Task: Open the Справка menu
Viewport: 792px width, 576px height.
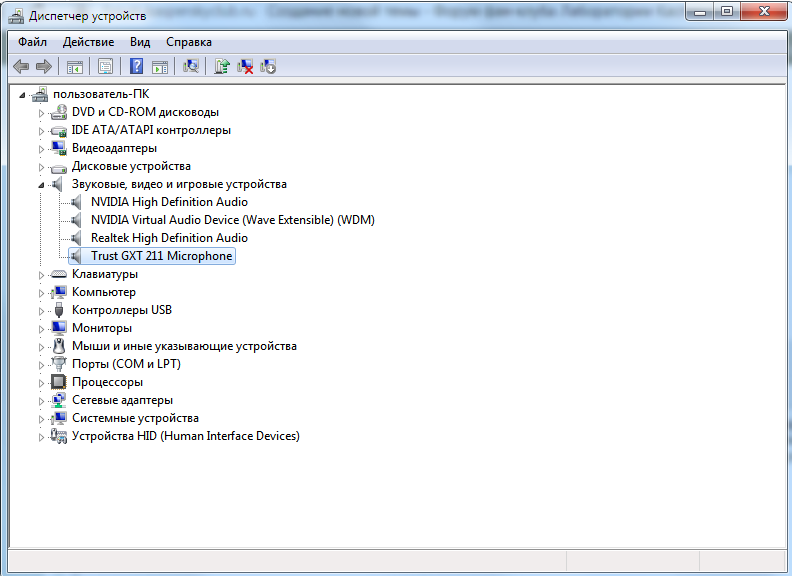Action: coord(189,42)
